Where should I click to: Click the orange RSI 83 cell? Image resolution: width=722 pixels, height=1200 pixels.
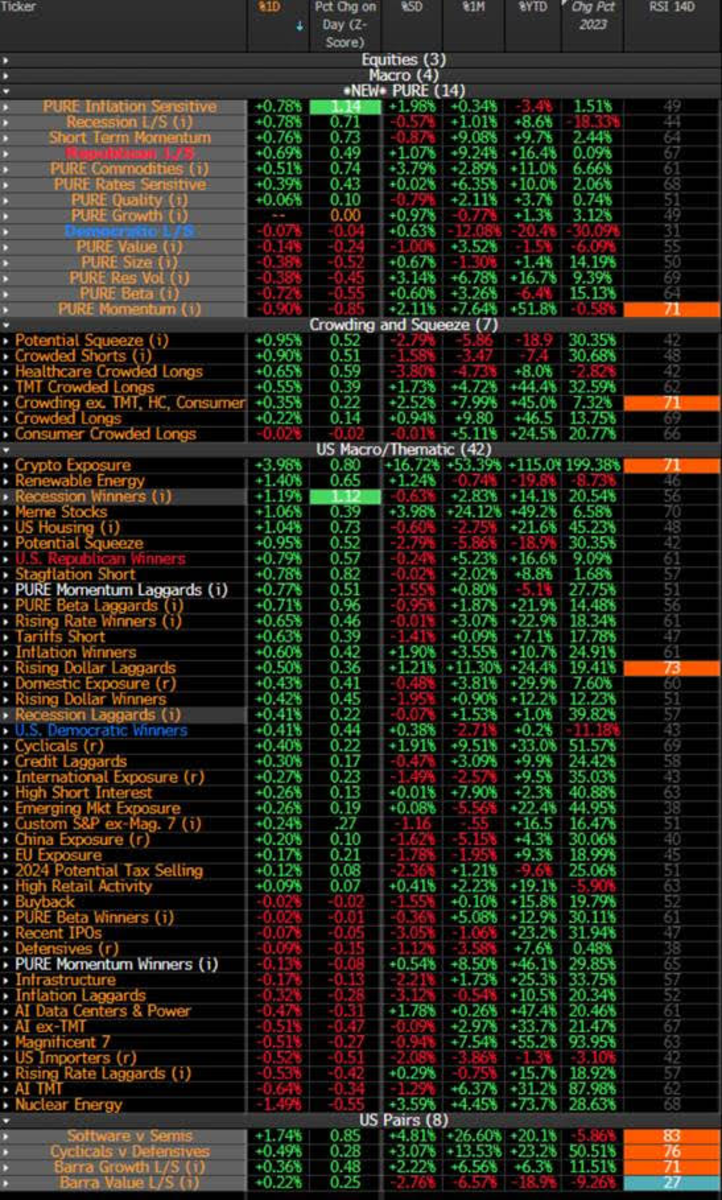(x=671, y=1136)
